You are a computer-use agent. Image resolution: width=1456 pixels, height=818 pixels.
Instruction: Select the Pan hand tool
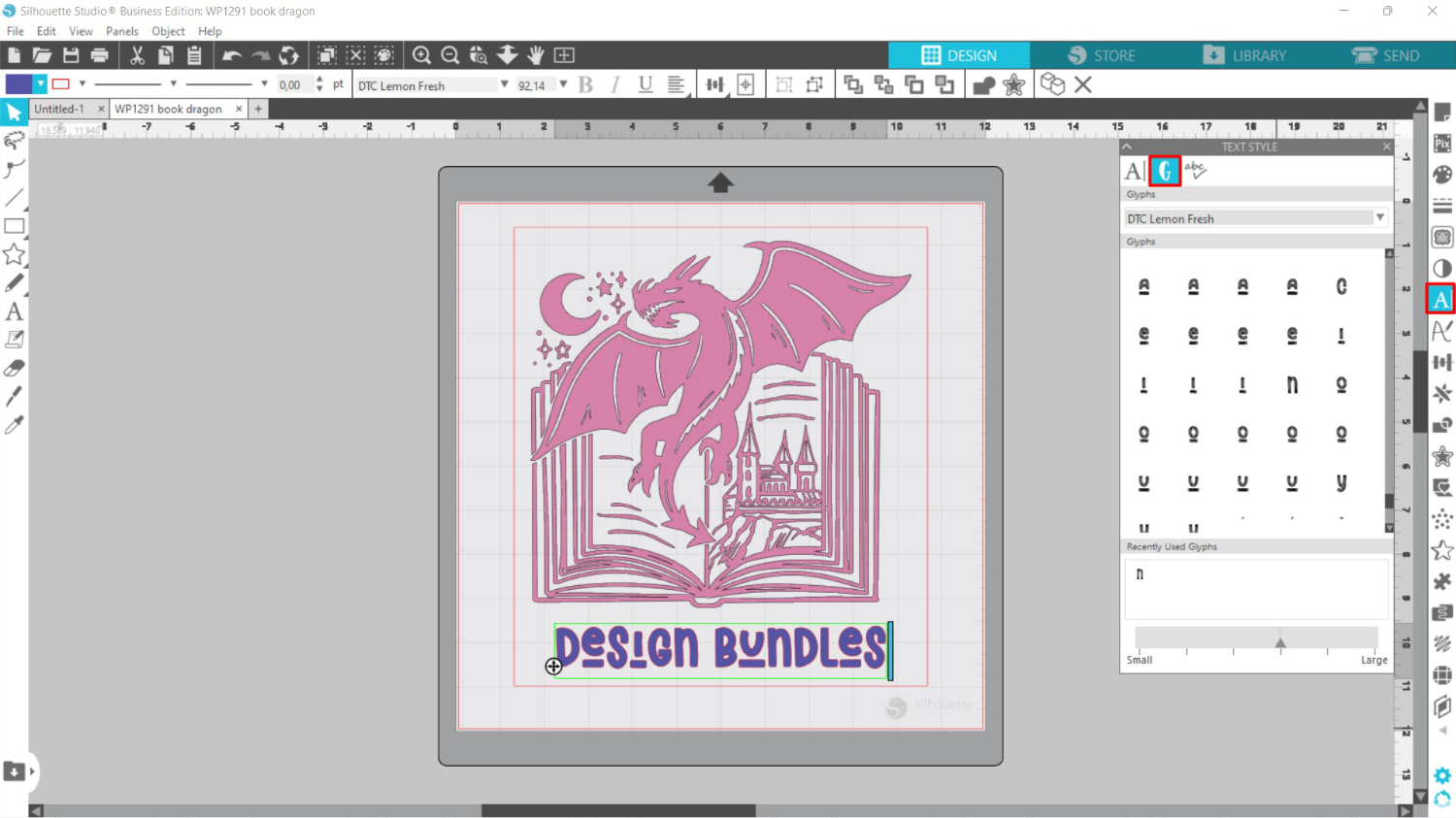tap(536, 55)
